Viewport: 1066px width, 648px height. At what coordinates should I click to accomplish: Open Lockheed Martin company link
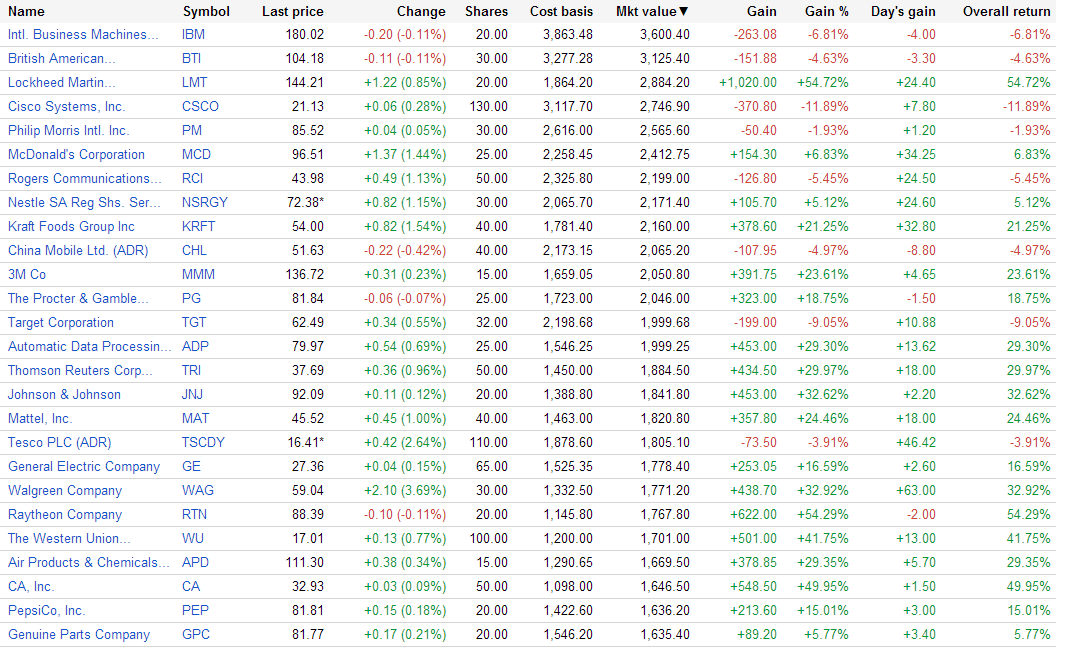[61, 82]
